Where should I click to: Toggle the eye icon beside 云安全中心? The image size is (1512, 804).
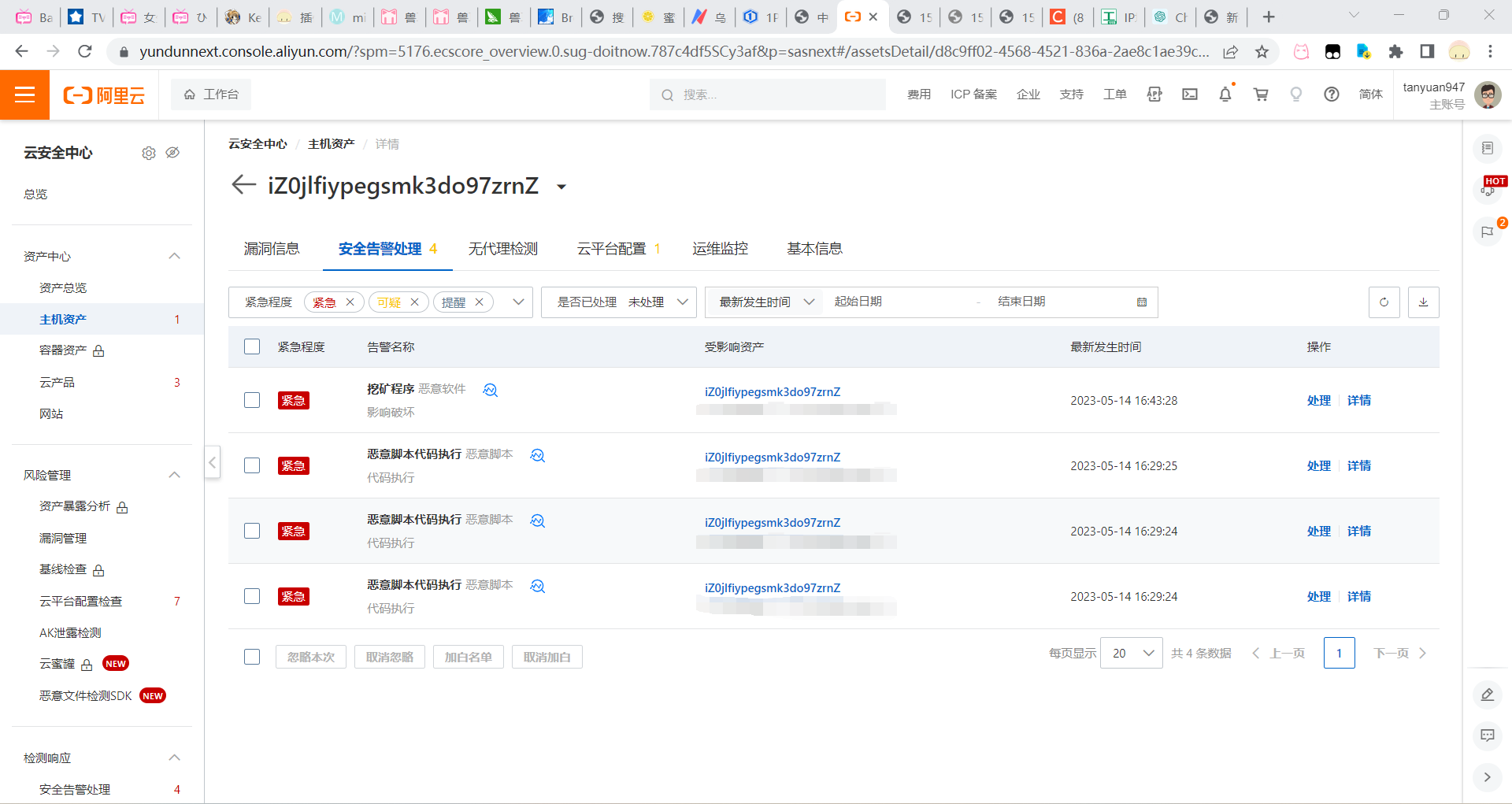(x=172, y=153)
